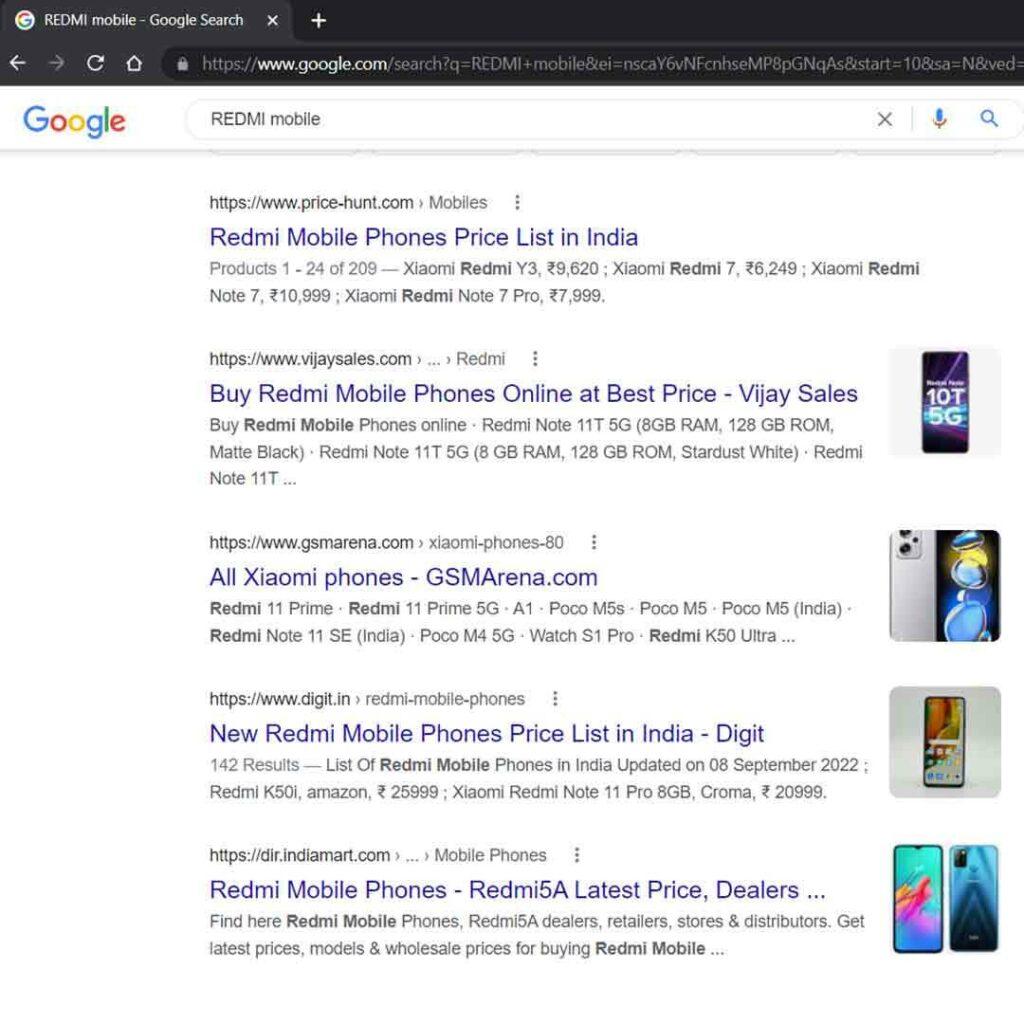
Task: Open the browser home page icon
Action: (134, 63)
